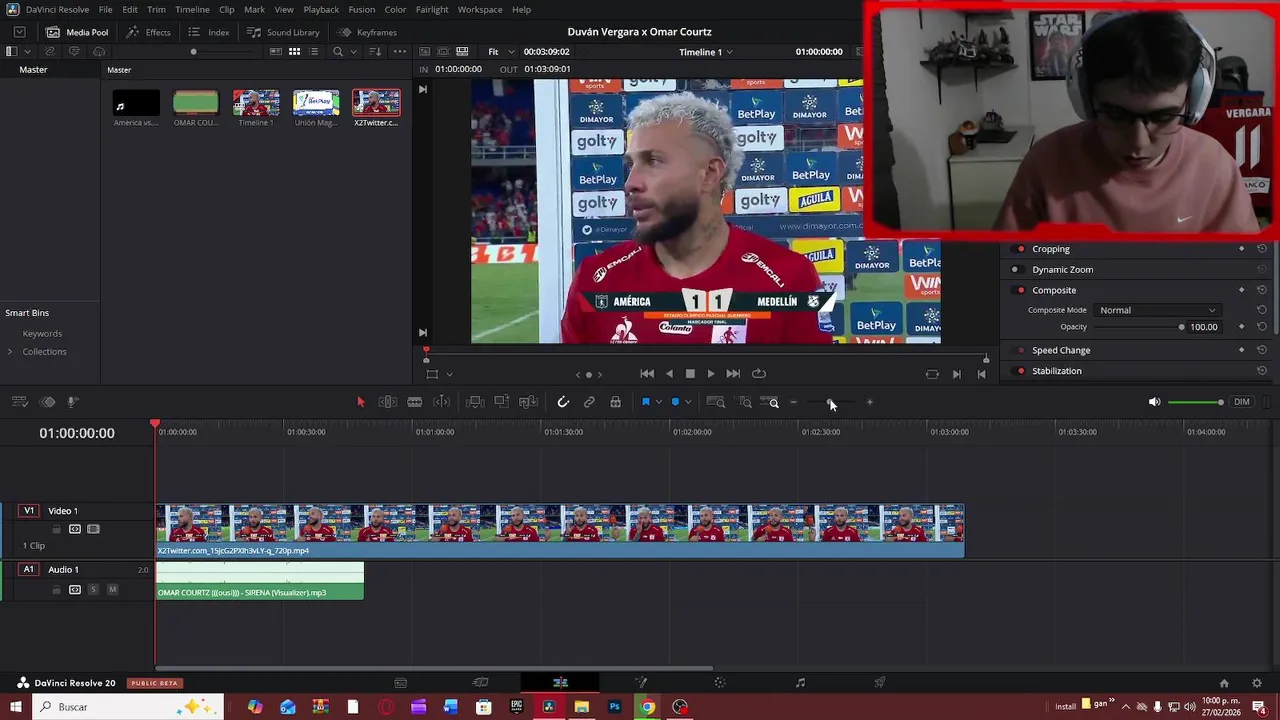Open Project Settings gear icon

point(1257,683)
